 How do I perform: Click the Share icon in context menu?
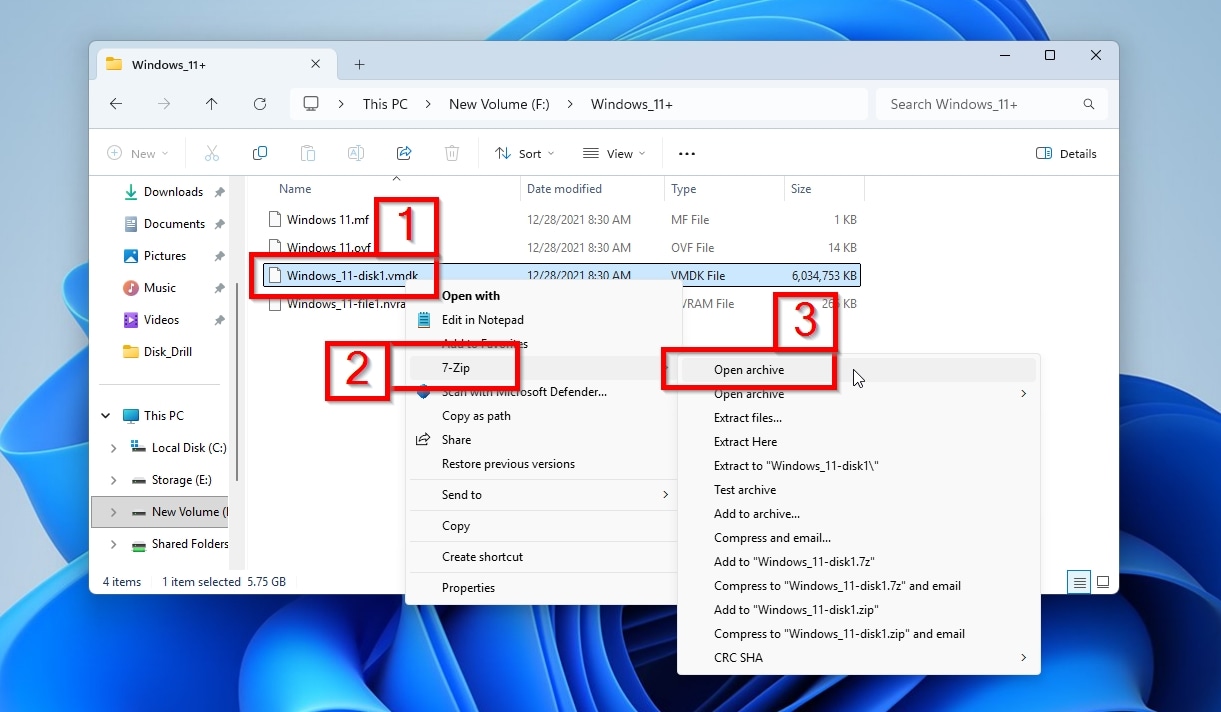coord(424,440)
